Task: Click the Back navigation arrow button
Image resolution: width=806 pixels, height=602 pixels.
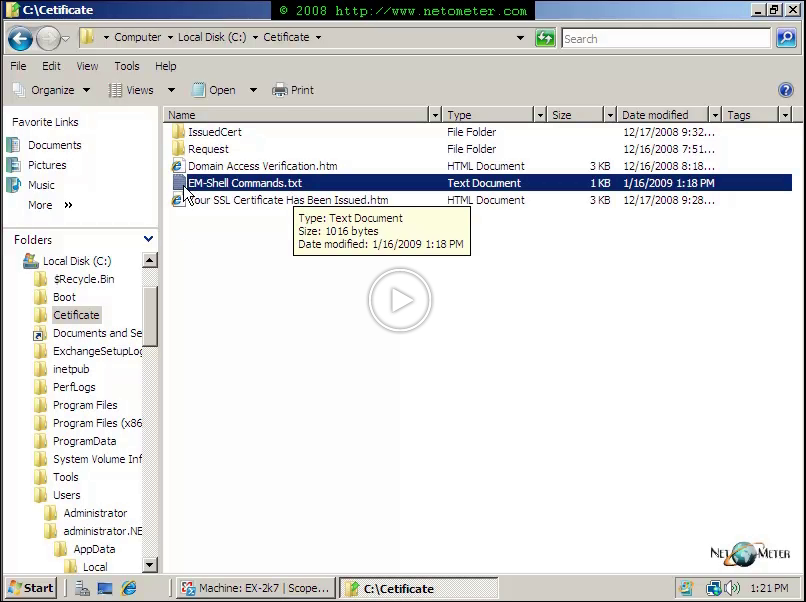Action: coord(20,39)
